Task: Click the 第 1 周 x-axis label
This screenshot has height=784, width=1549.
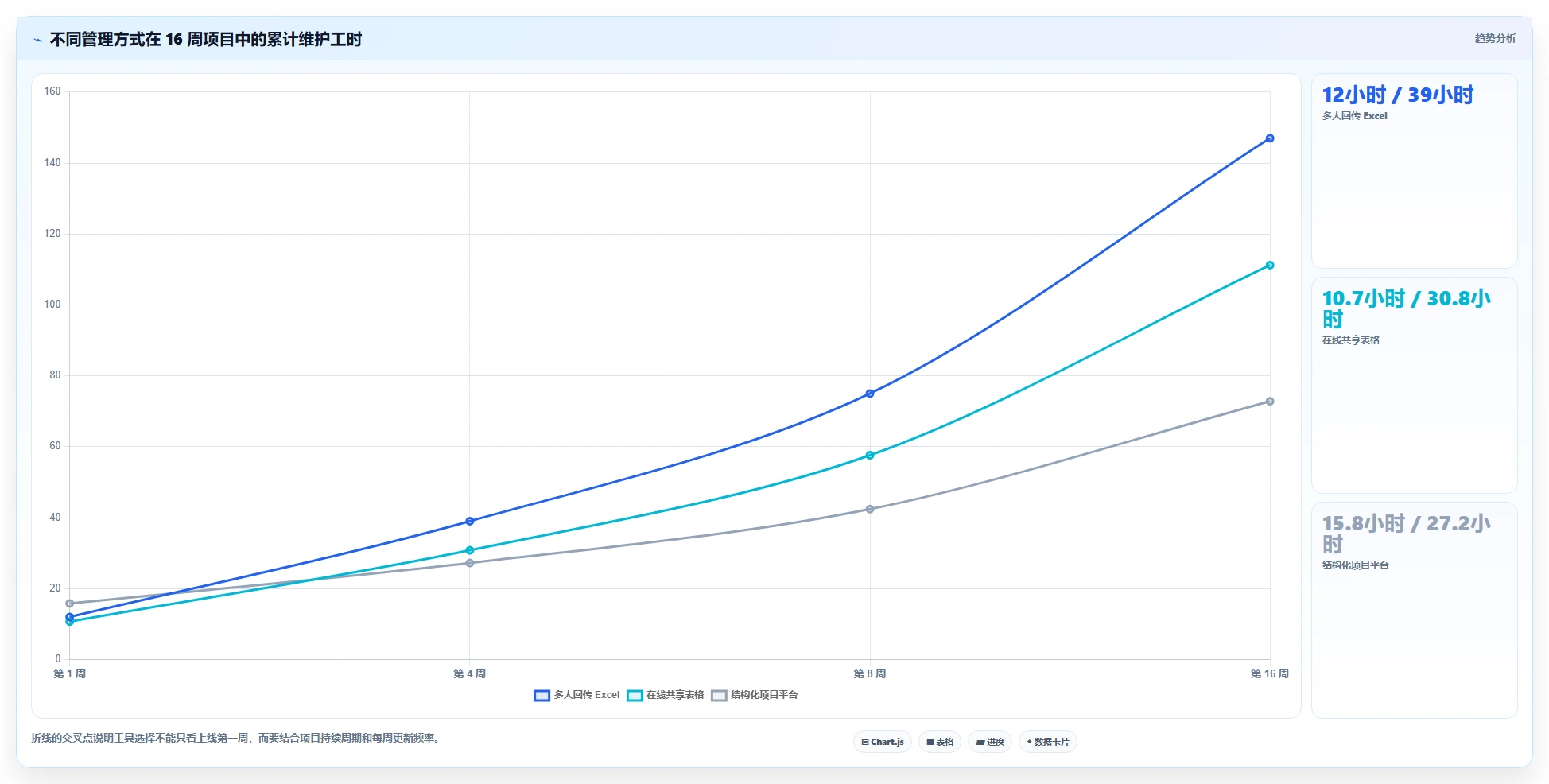Action: pos(70,674)
